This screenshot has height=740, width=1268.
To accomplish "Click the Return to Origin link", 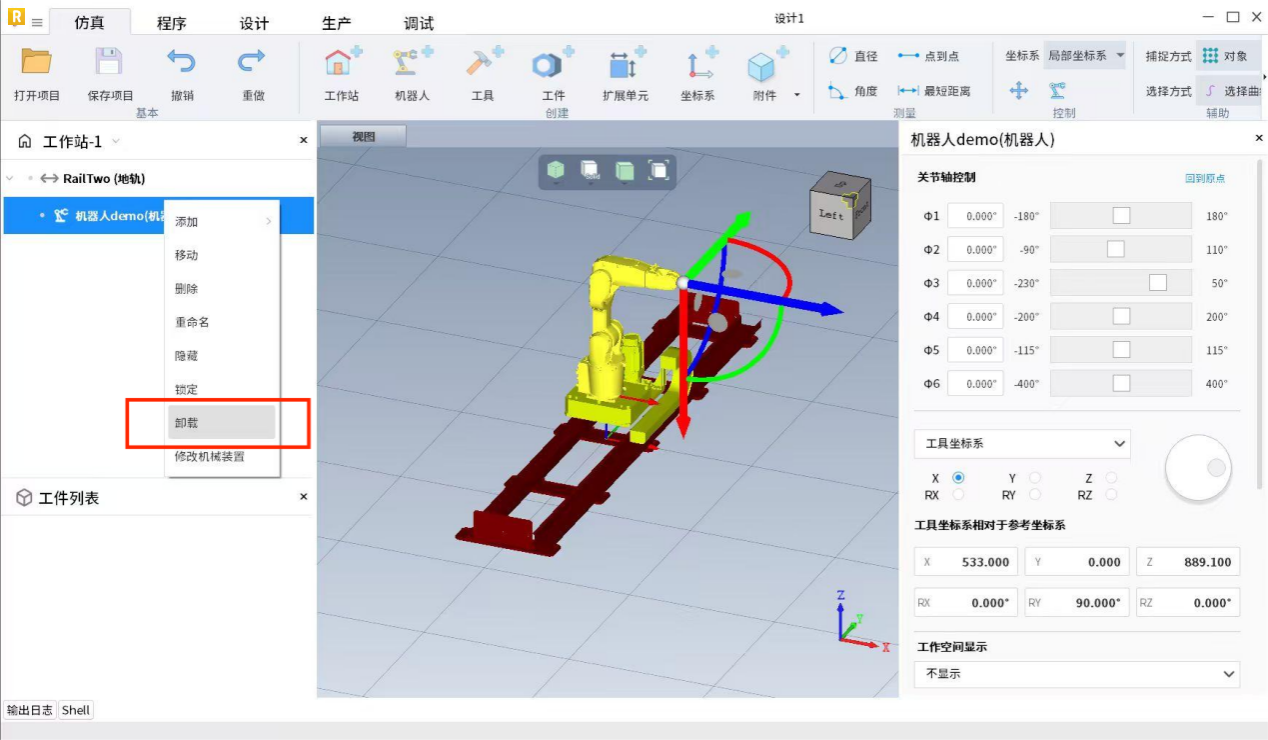I will coord(1204,178).
